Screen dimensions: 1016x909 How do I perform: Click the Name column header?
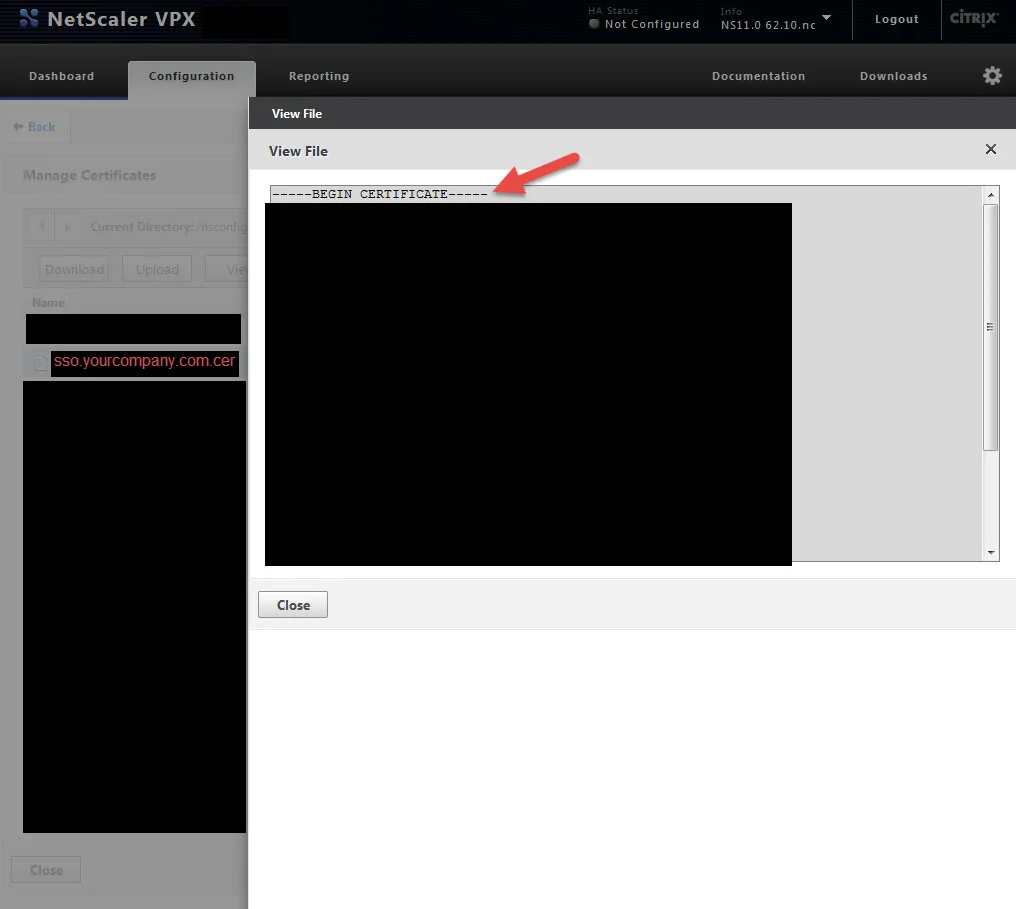pyautogui.click(x=49, y=303)
